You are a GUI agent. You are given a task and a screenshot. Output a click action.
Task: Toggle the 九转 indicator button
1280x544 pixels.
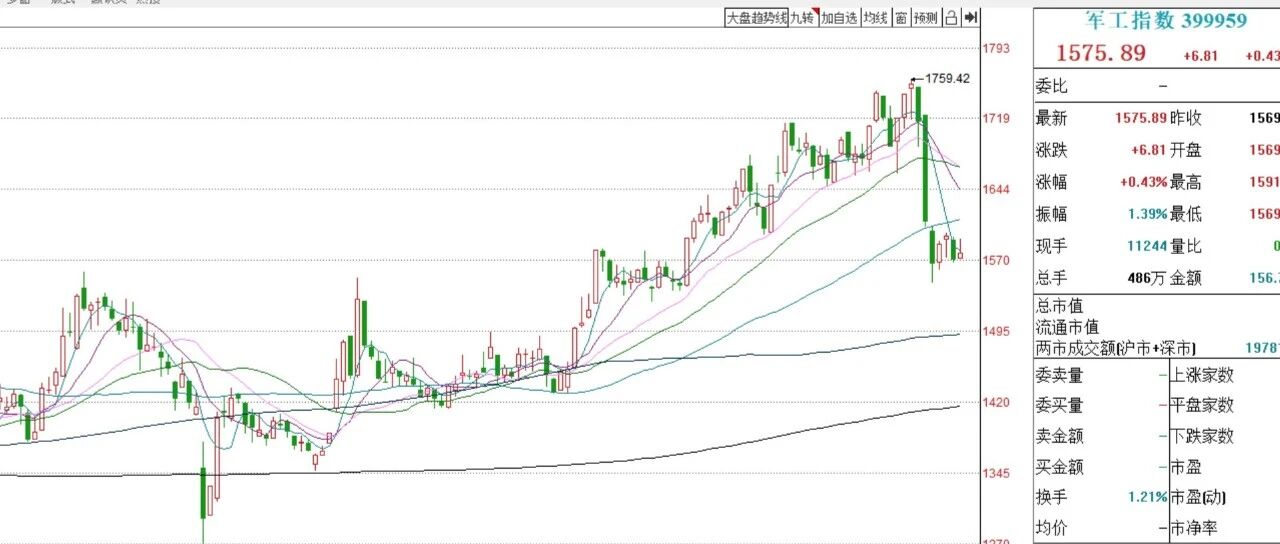[x=803, y=17]
